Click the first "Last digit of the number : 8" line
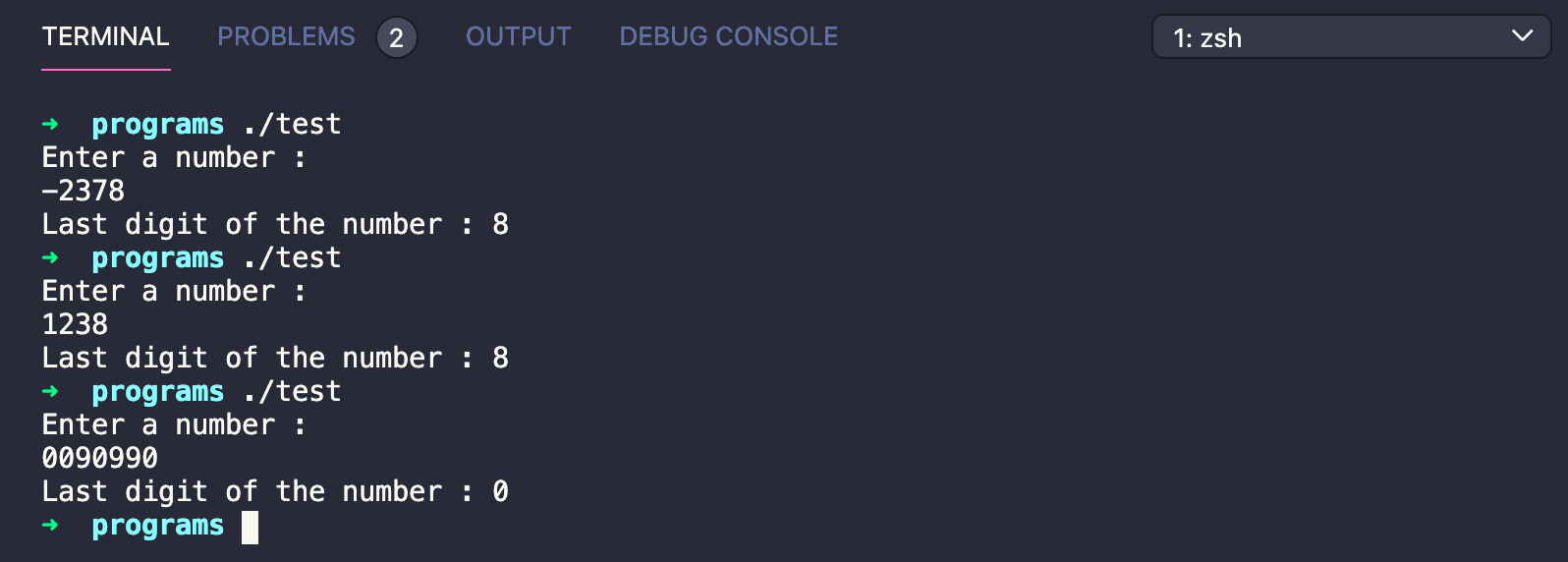This screenshot has width=1568, height=562. [x=275, y=225]
